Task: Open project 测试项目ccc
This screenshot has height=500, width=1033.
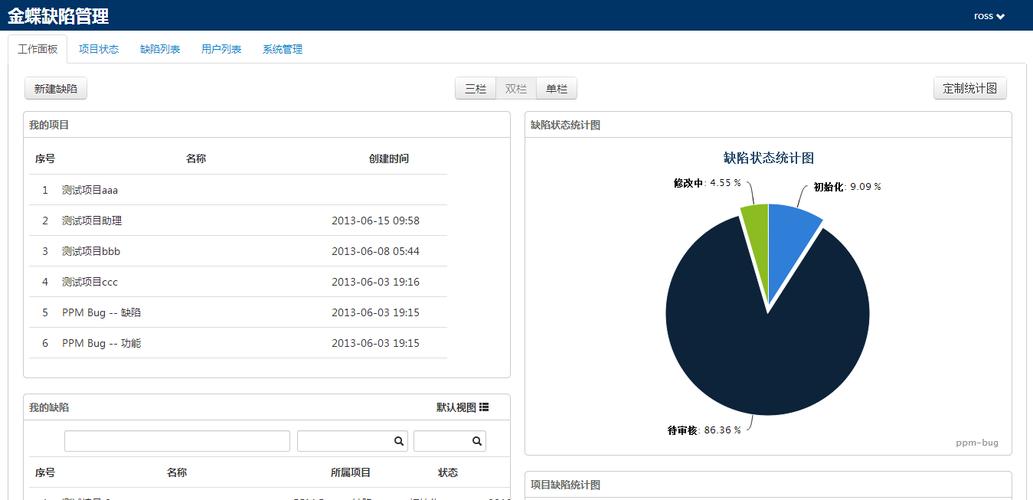Action: [90, 282]
